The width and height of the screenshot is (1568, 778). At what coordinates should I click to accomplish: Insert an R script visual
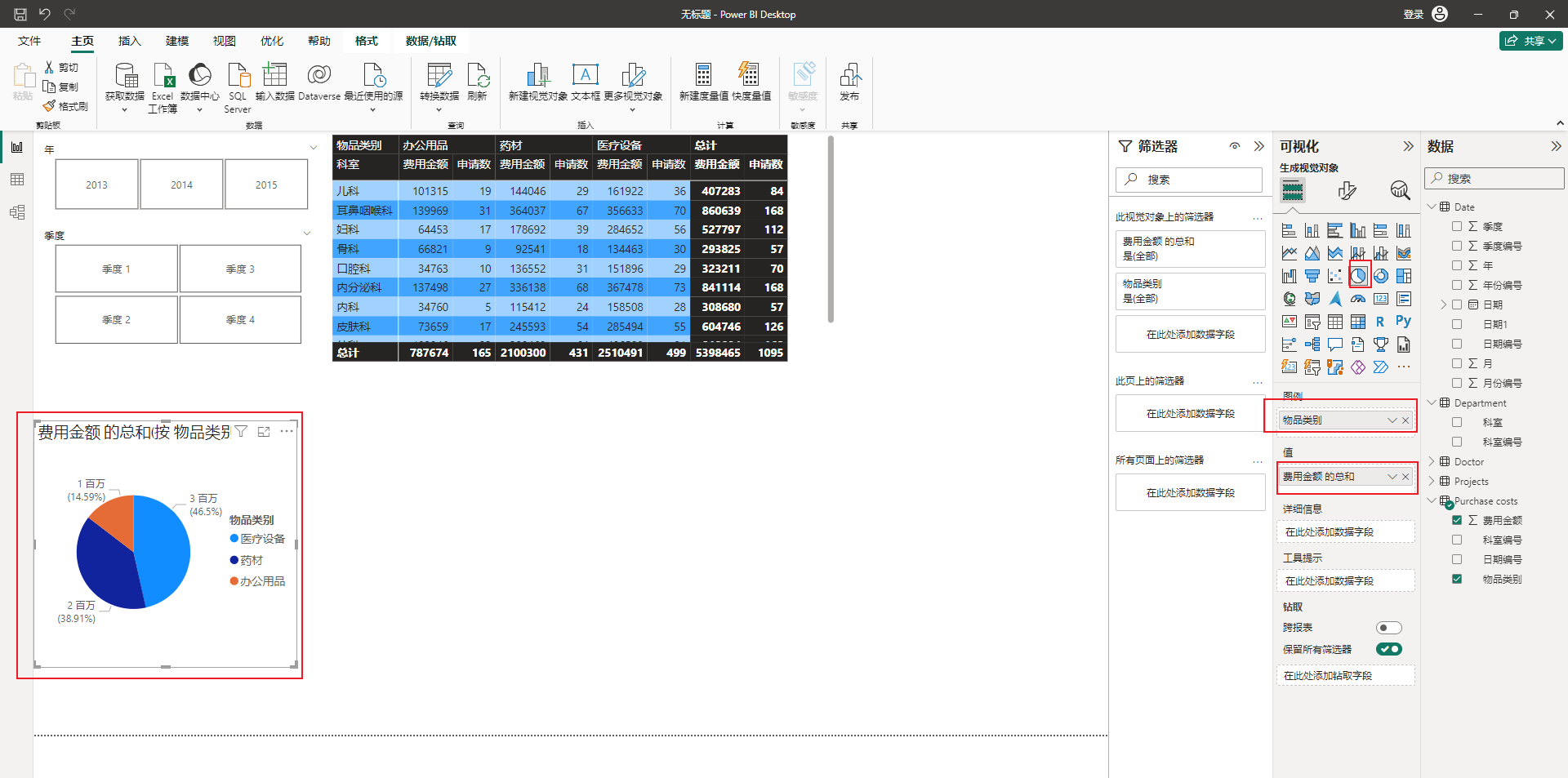[1381, 322]
